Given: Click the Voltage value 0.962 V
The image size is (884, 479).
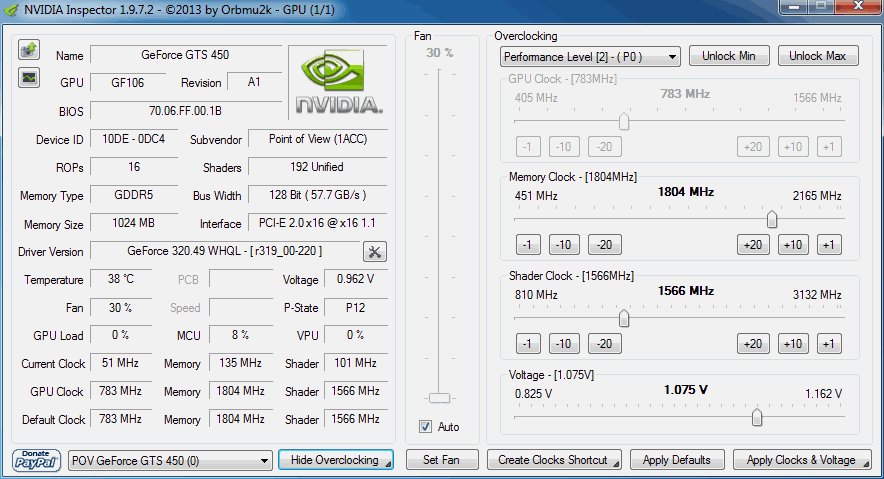Looking at the screenshot, I should pyautogui.click(x=356, y=279).
